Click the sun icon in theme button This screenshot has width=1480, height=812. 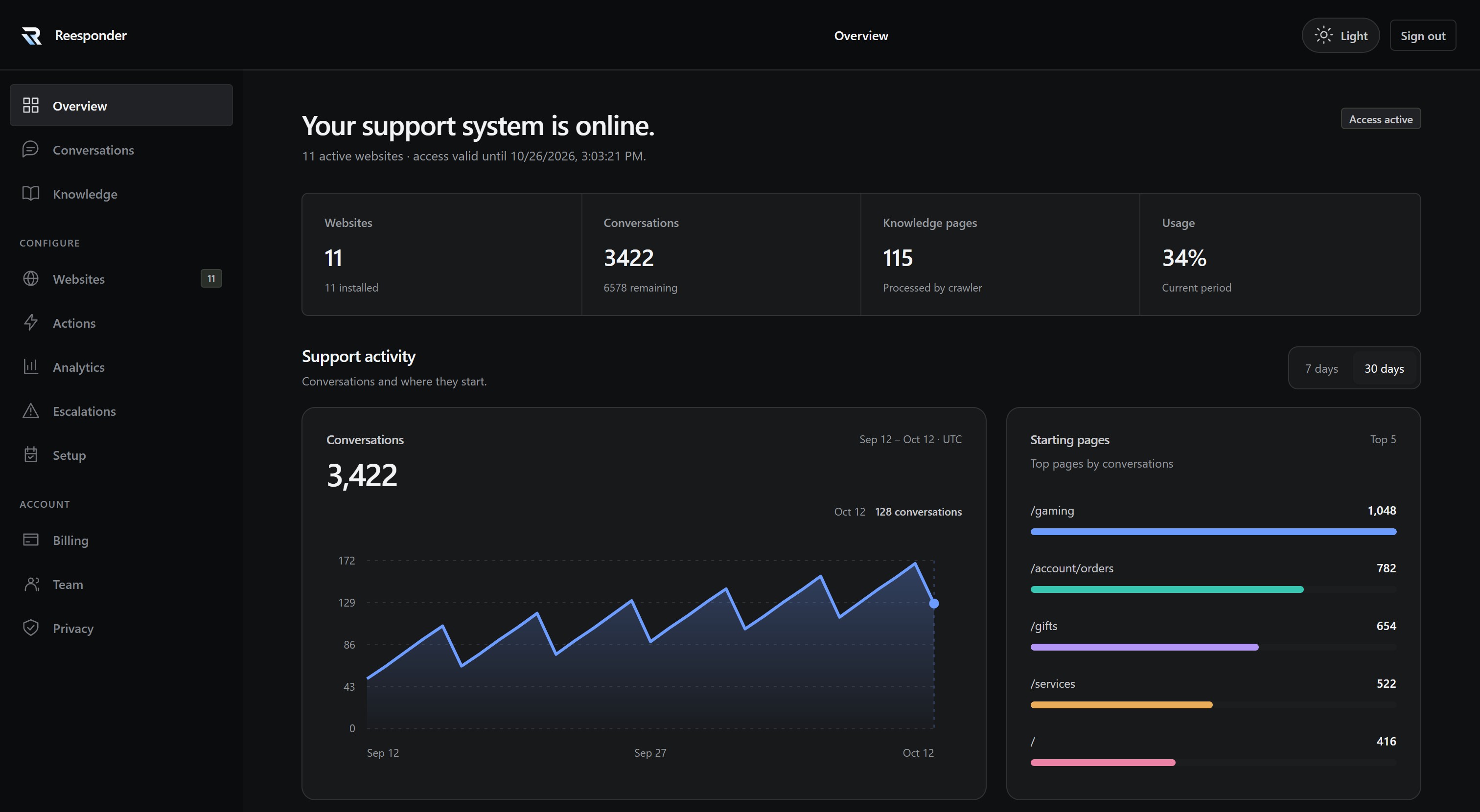coord(1324,36)
